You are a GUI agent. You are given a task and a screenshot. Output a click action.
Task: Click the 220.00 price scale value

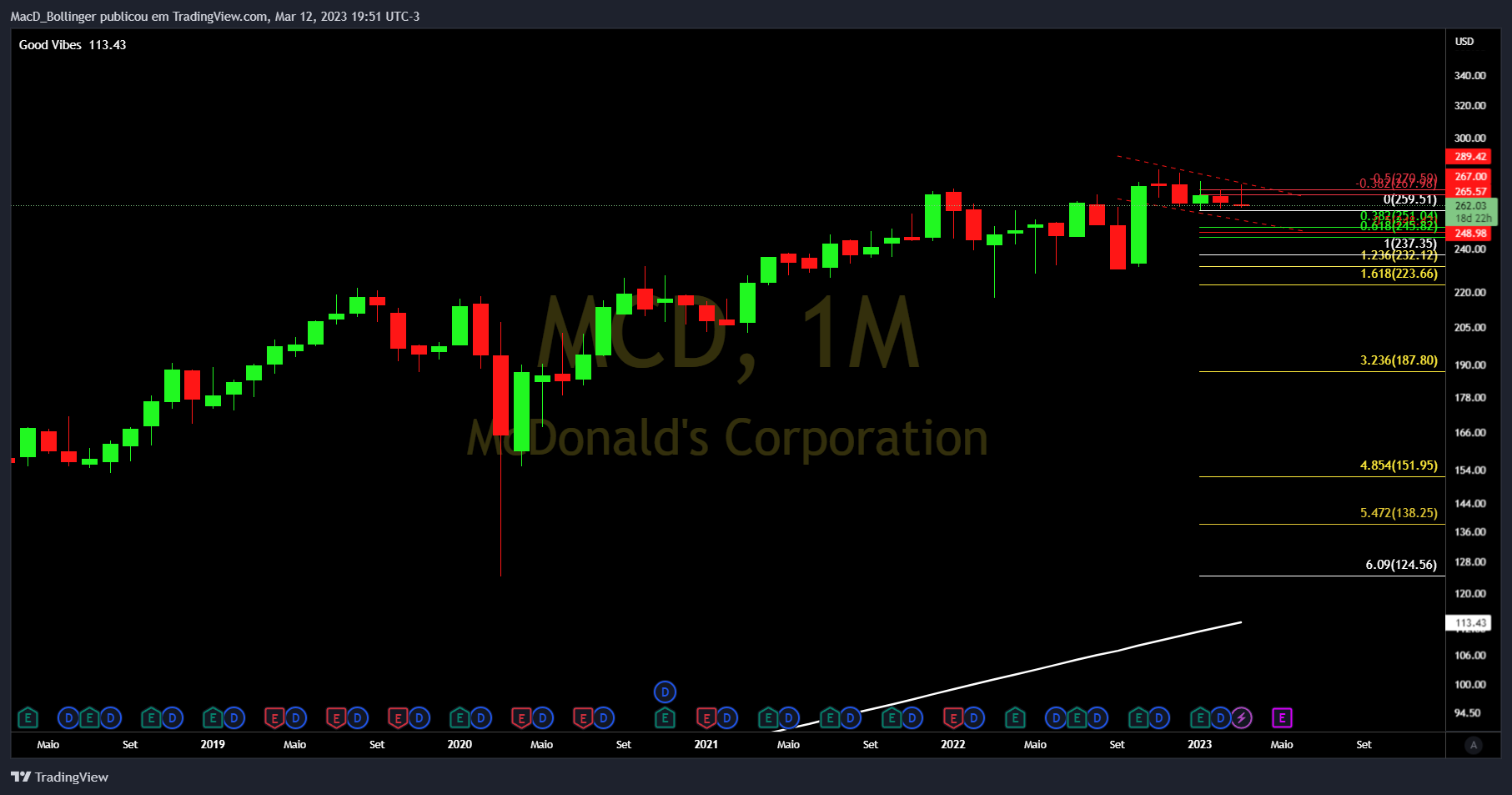tap(1469, 293)
